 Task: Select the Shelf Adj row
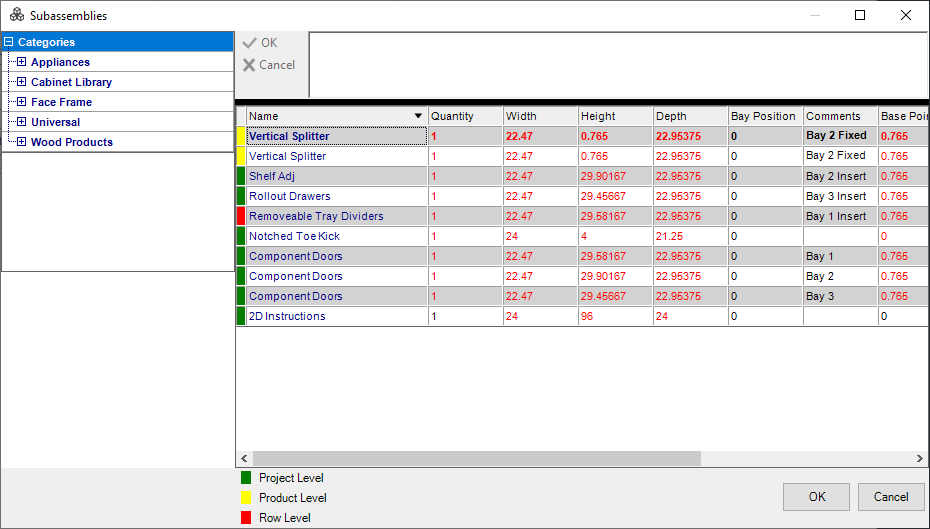(x=582, y=176)
